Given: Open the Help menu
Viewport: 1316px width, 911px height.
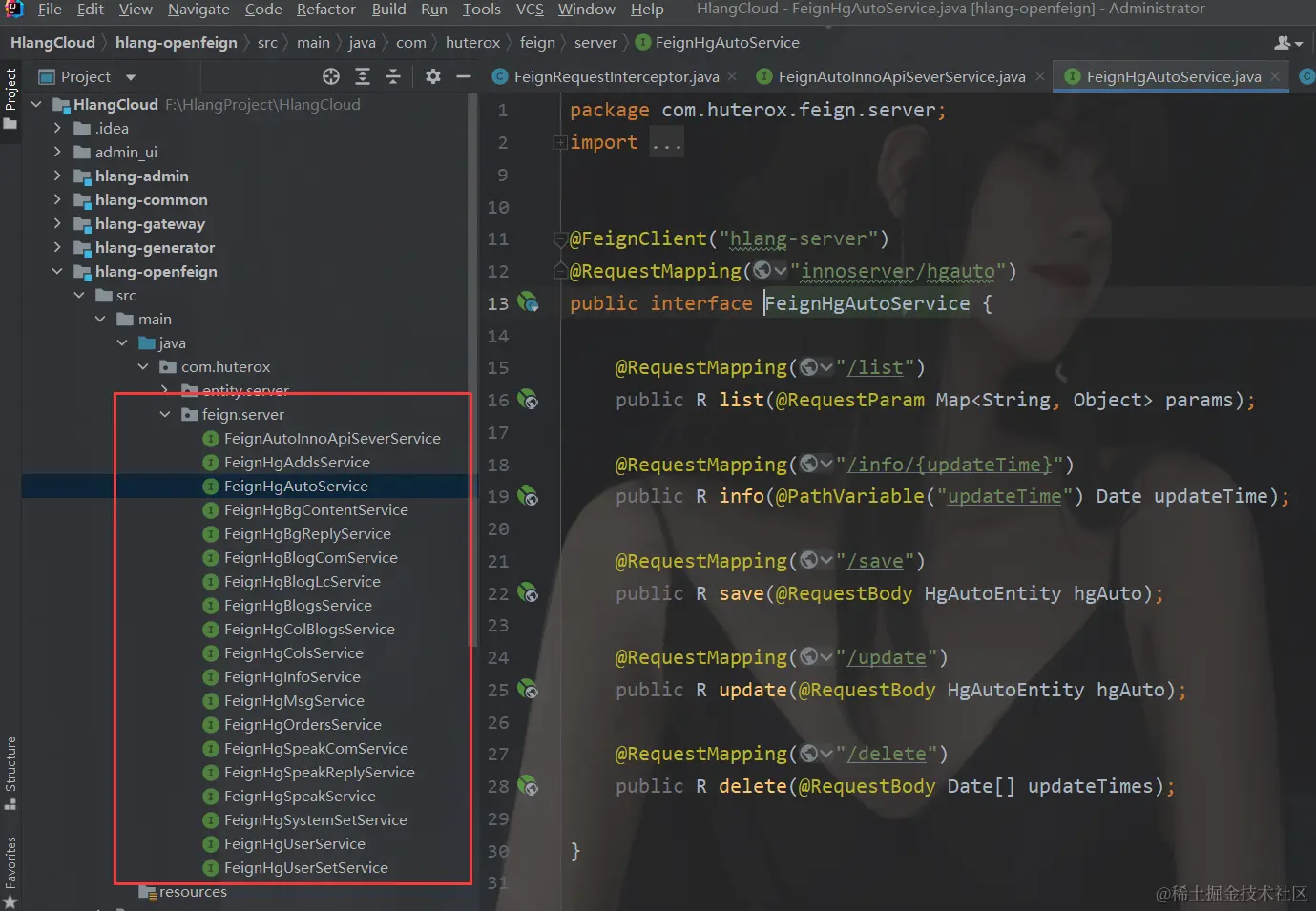Looking at the screenshot, I should click(x=647, y=10).
